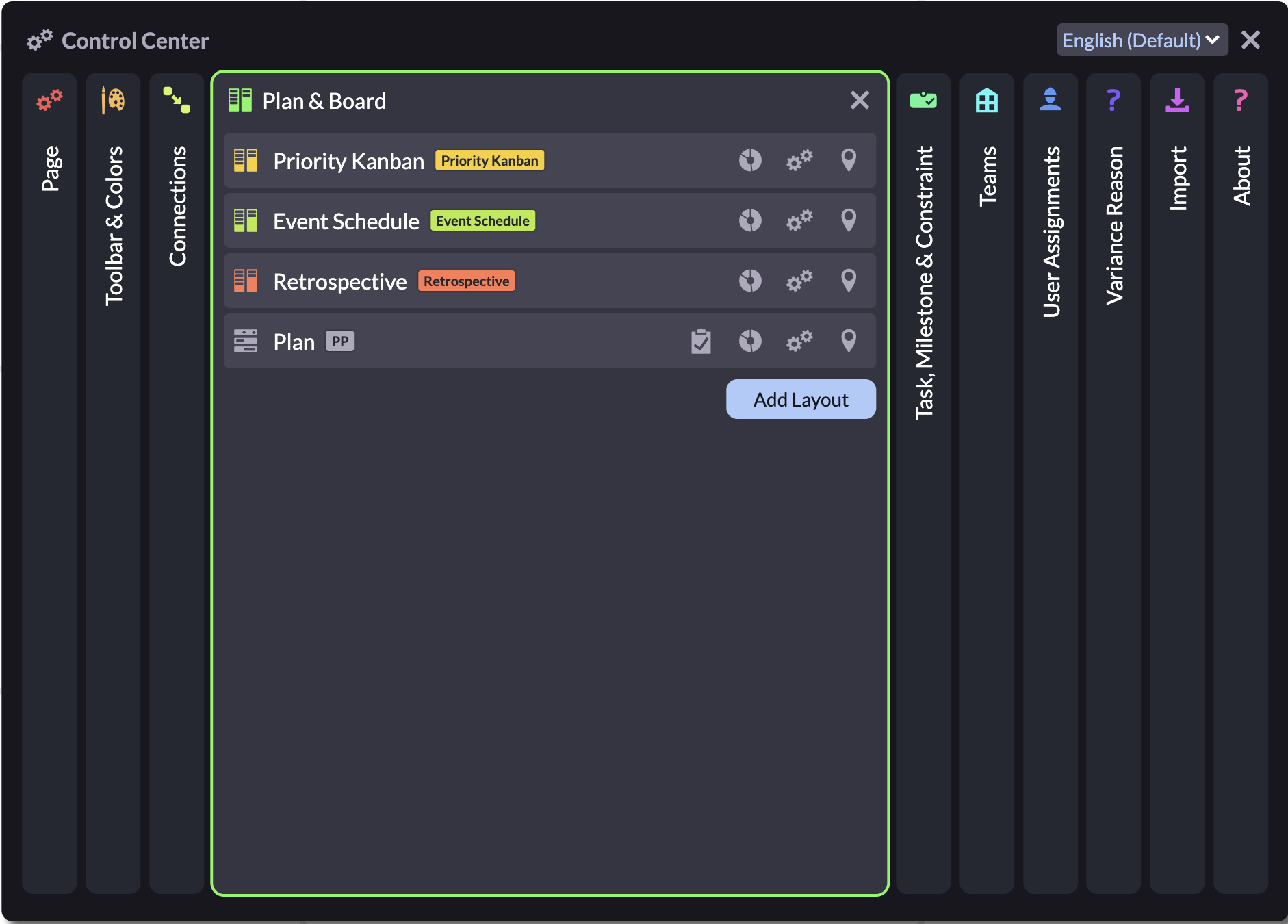Click the Retrospective pie chart icon
The height and width of the screenshot is (924, 1288).
(750, 281)
